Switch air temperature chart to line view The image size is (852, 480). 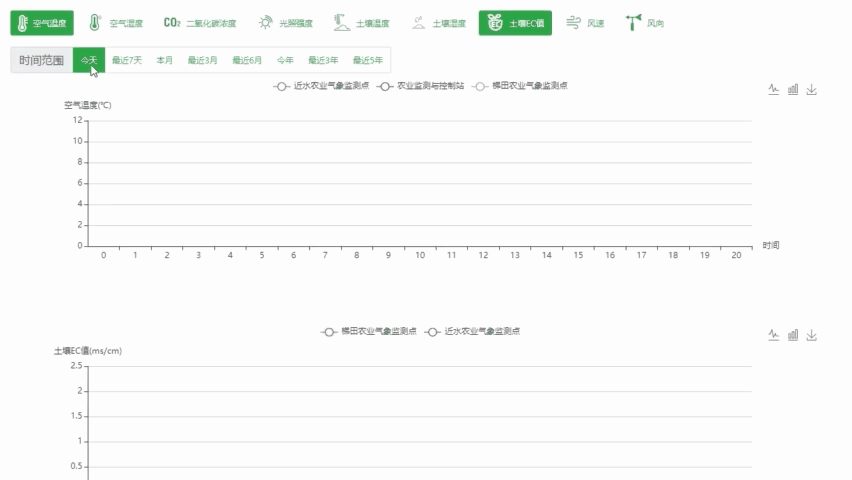773,89
